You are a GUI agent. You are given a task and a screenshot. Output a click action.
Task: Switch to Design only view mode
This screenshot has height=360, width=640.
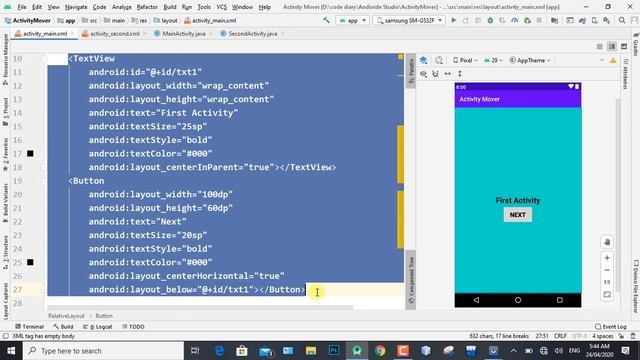coord(624,47)
